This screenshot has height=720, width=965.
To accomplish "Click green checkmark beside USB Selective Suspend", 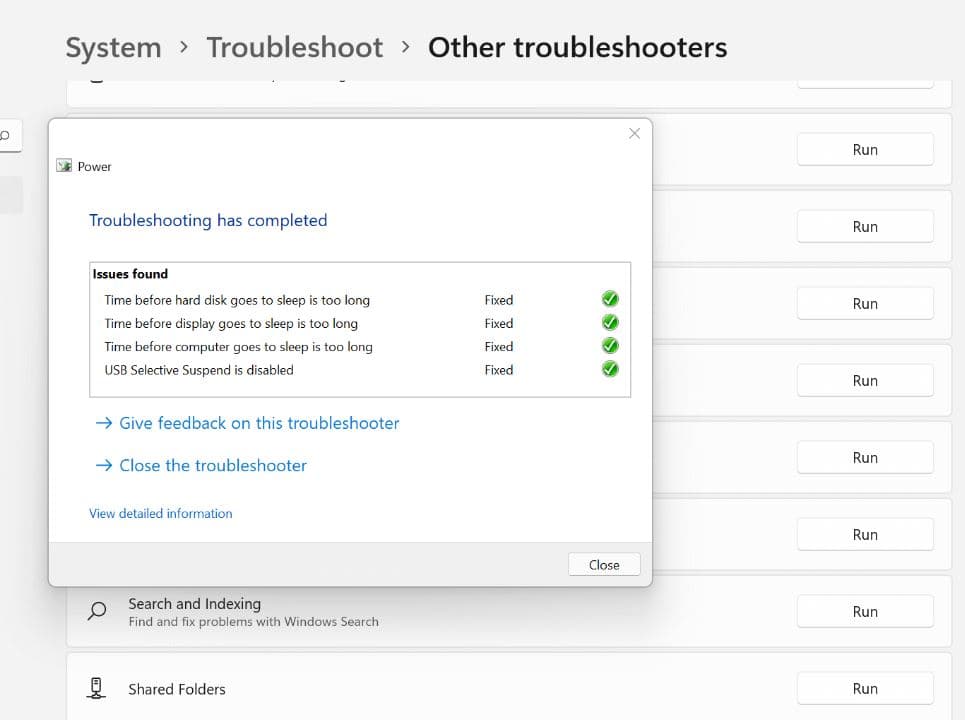I will [x=610, y=369].
